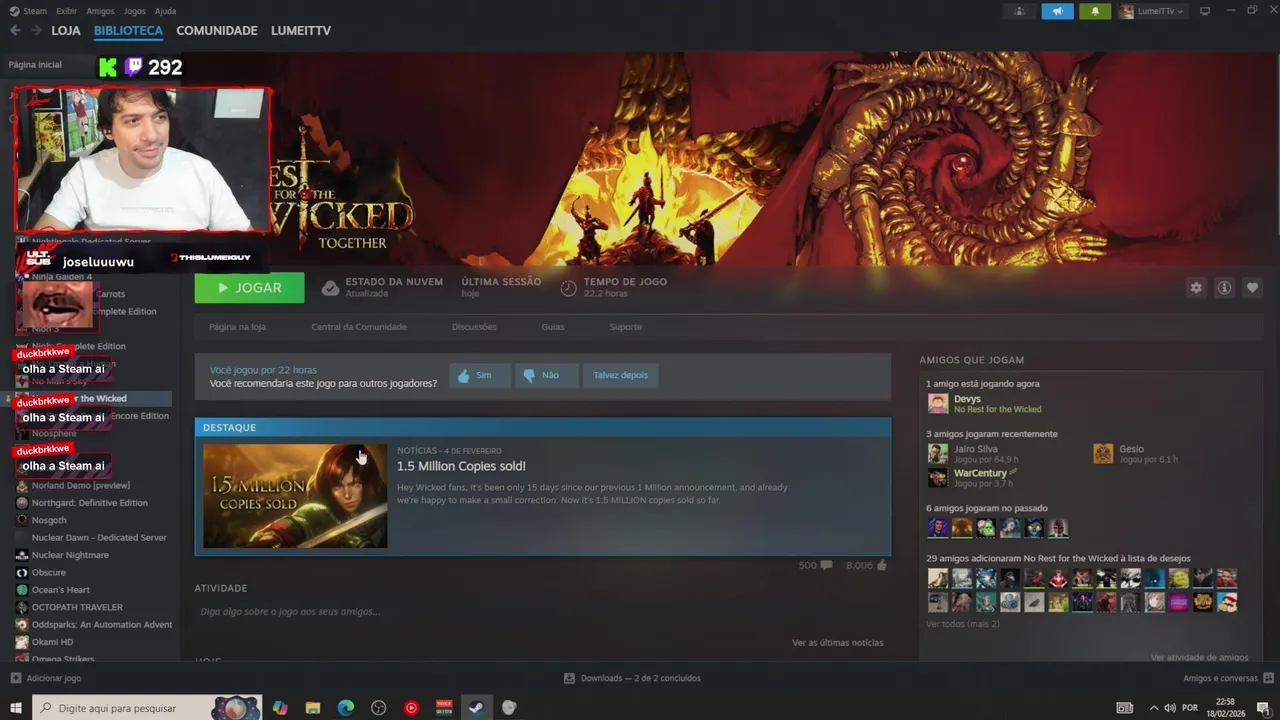
Task: Open the Downloads status bar entry
Action: pos(632,678)
